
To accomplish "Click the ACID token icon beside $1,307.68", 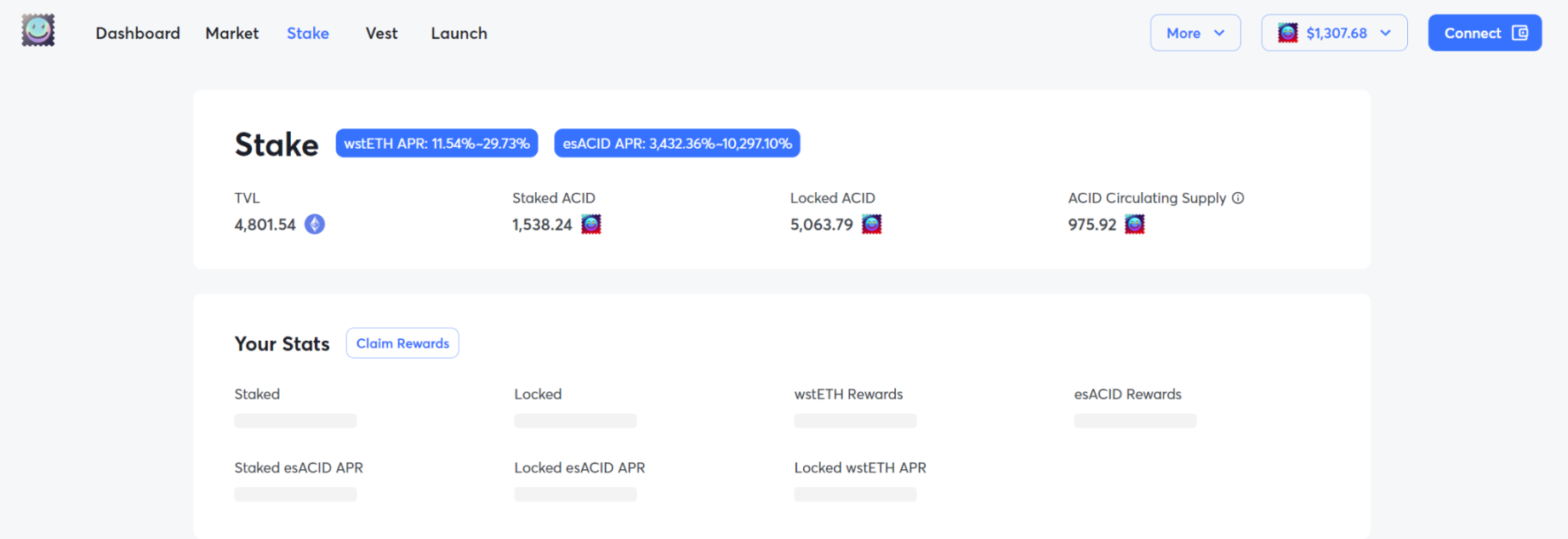I will click(x=1288, y=33).
